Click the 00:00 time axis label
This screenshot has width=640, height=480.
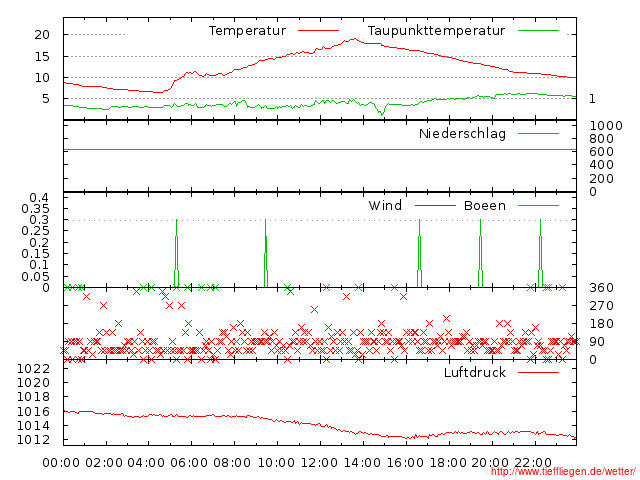tap(61, 463)
